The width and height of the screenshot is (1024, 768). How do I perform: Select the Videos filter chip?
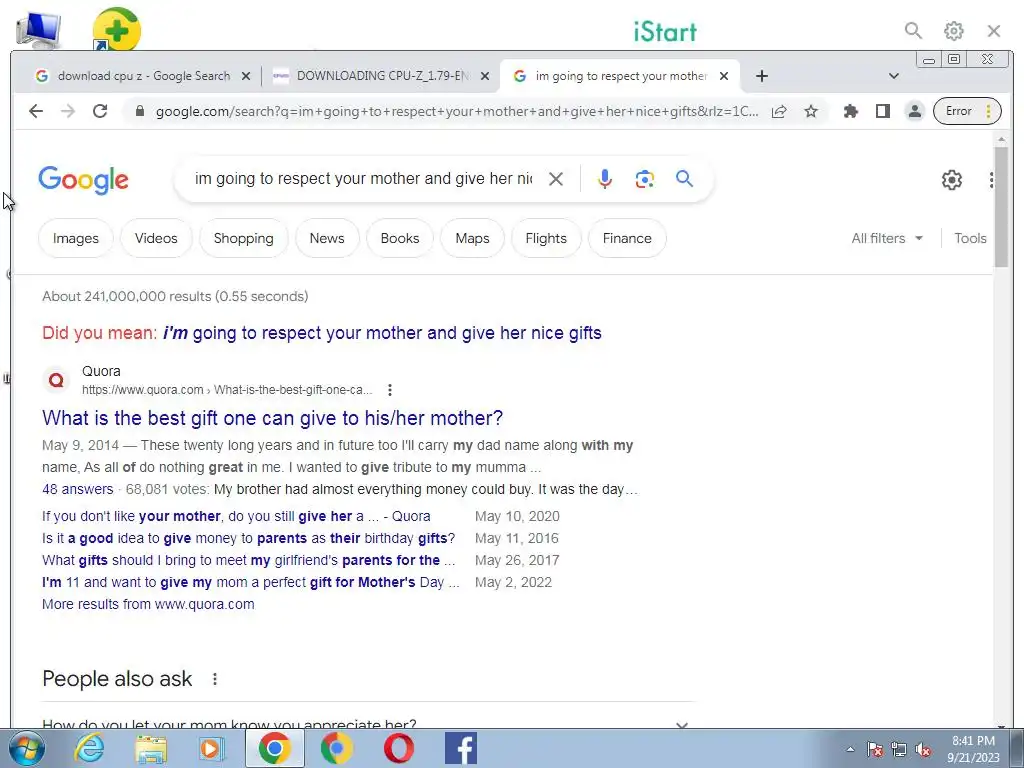pos(156,238)
